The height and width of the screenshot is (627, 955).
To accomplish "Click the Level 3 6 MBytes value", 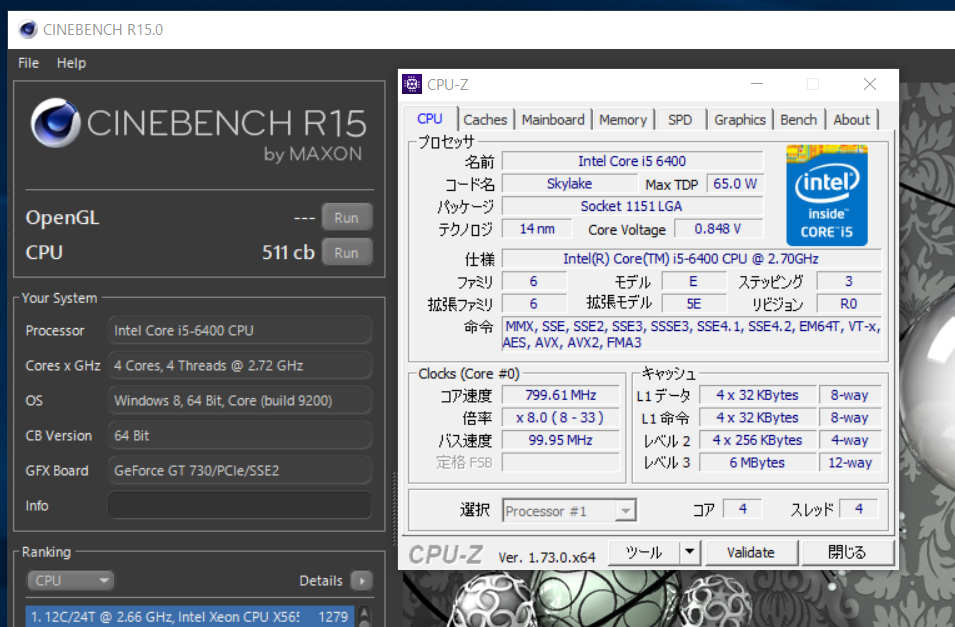I will tap(758, 462).
